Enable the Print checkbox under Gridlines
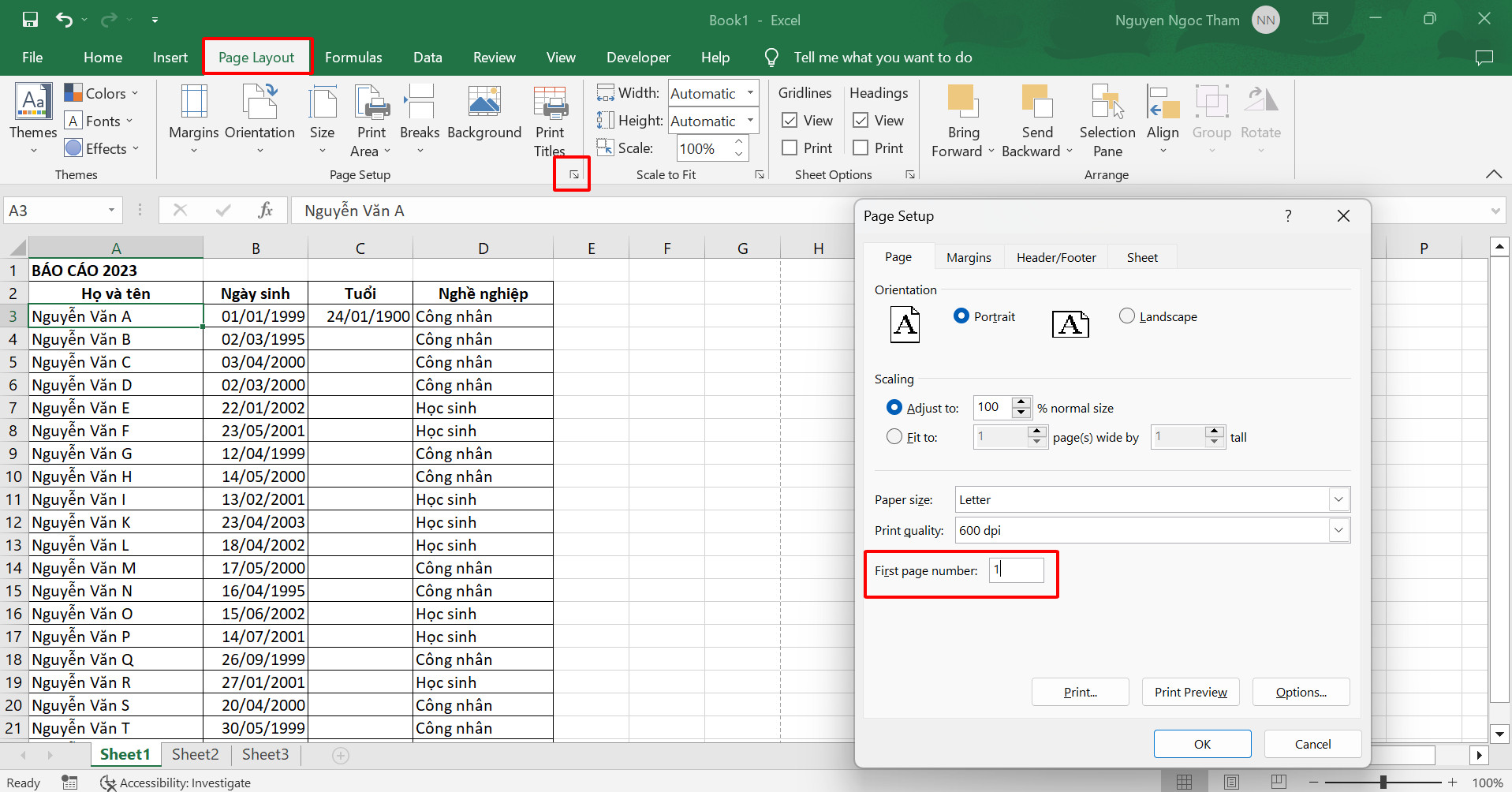 790,148
